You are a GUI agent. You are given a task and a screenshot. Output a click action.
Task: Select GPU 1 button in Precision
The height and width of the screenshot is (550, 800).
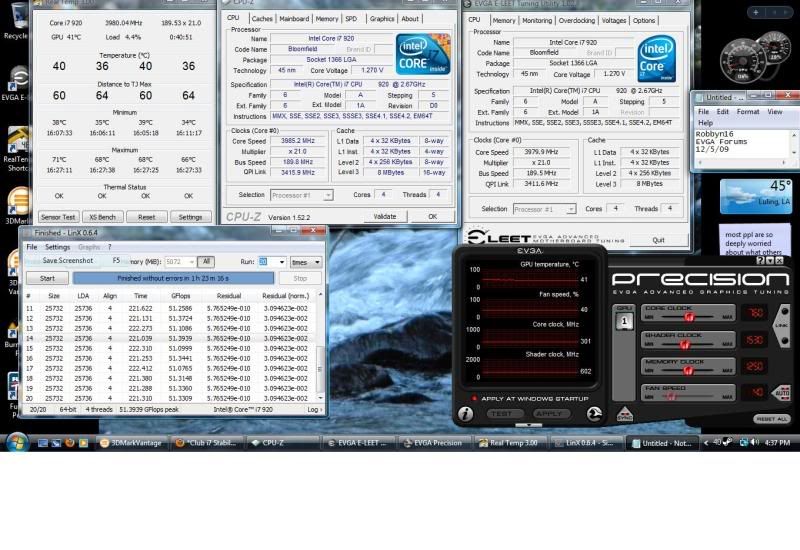[623, 322]
